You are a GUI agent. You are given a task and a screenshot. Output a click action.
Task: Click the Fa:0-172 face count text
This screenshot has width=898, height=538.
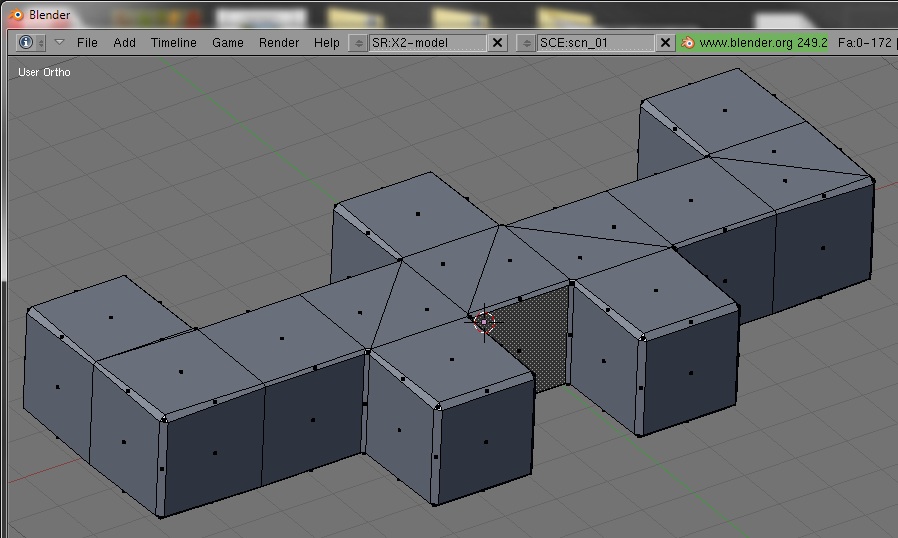pyautogui.click(x=864, y=43)
